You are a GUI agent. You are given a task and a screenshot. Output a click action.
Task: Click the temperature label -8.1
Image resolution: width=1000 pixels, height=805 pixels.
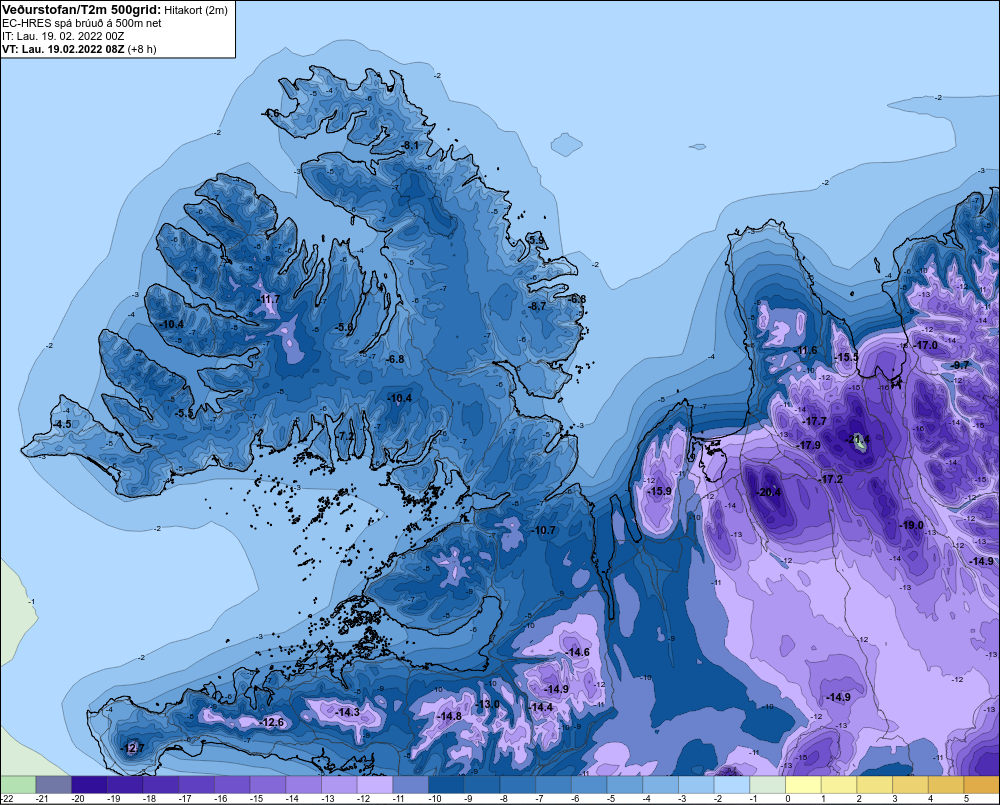pos(409,145)
